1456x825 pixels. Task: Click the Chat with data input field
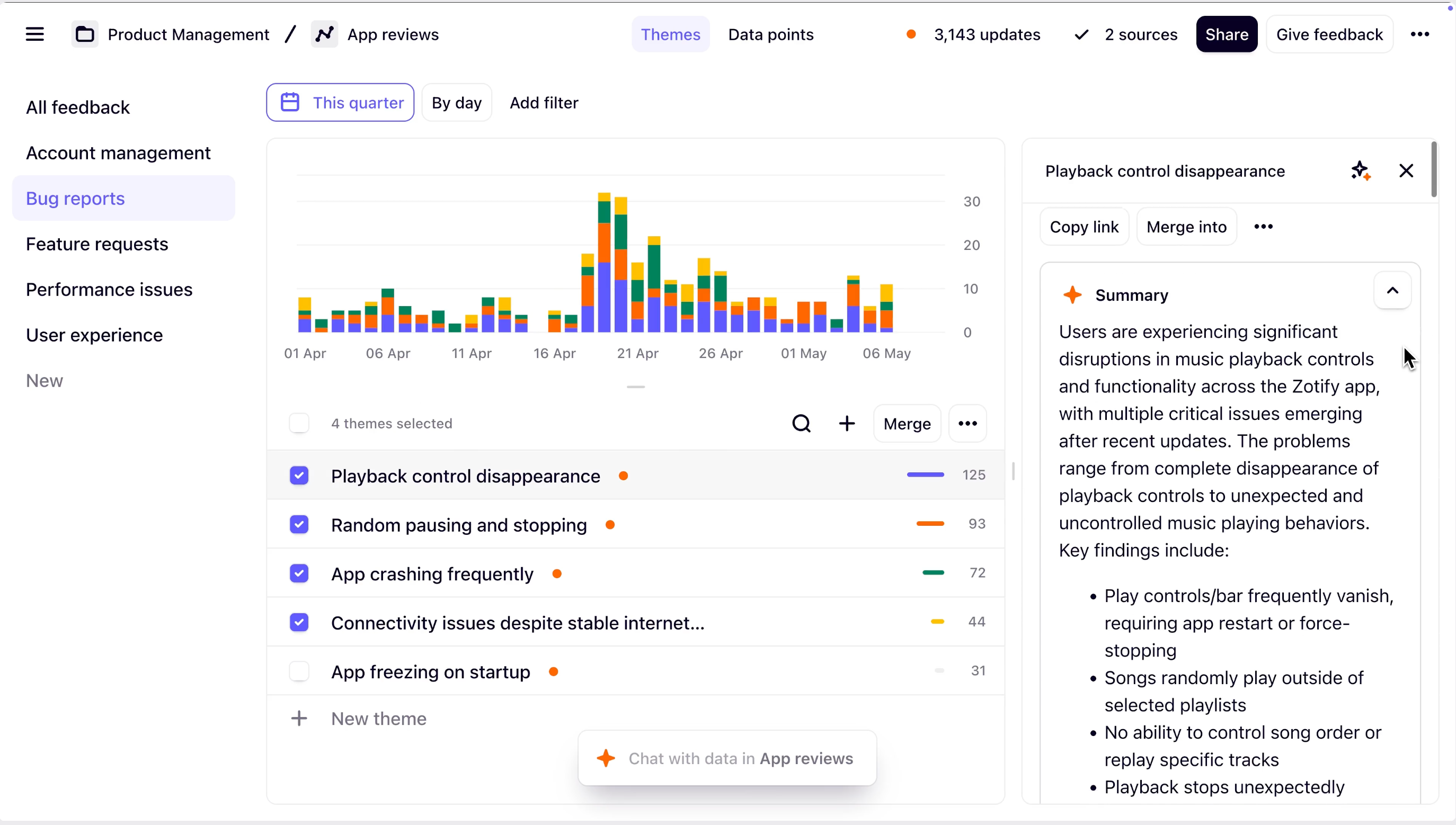point(727,758)
